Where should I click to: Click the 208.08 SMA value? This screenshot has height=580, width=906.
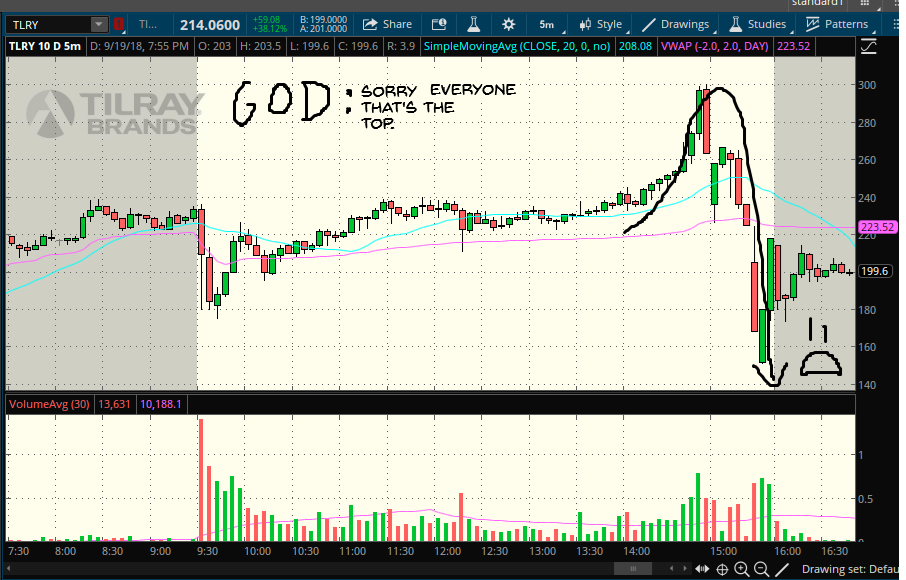coord(635,46)
